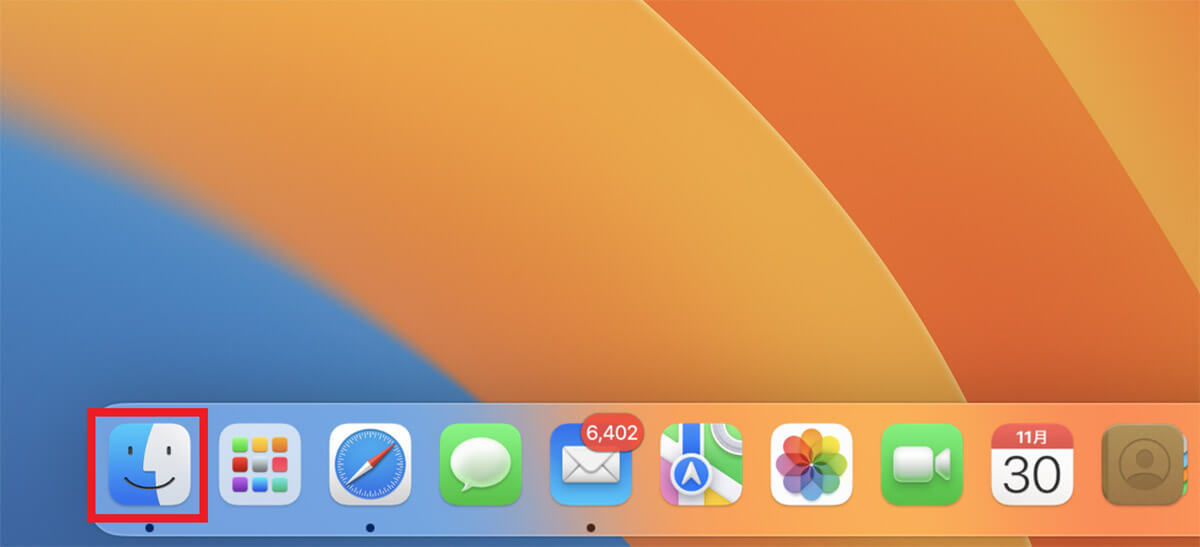Open the Contacts app
Viewport: 1200px width, 547px height.
(1142, 464)
